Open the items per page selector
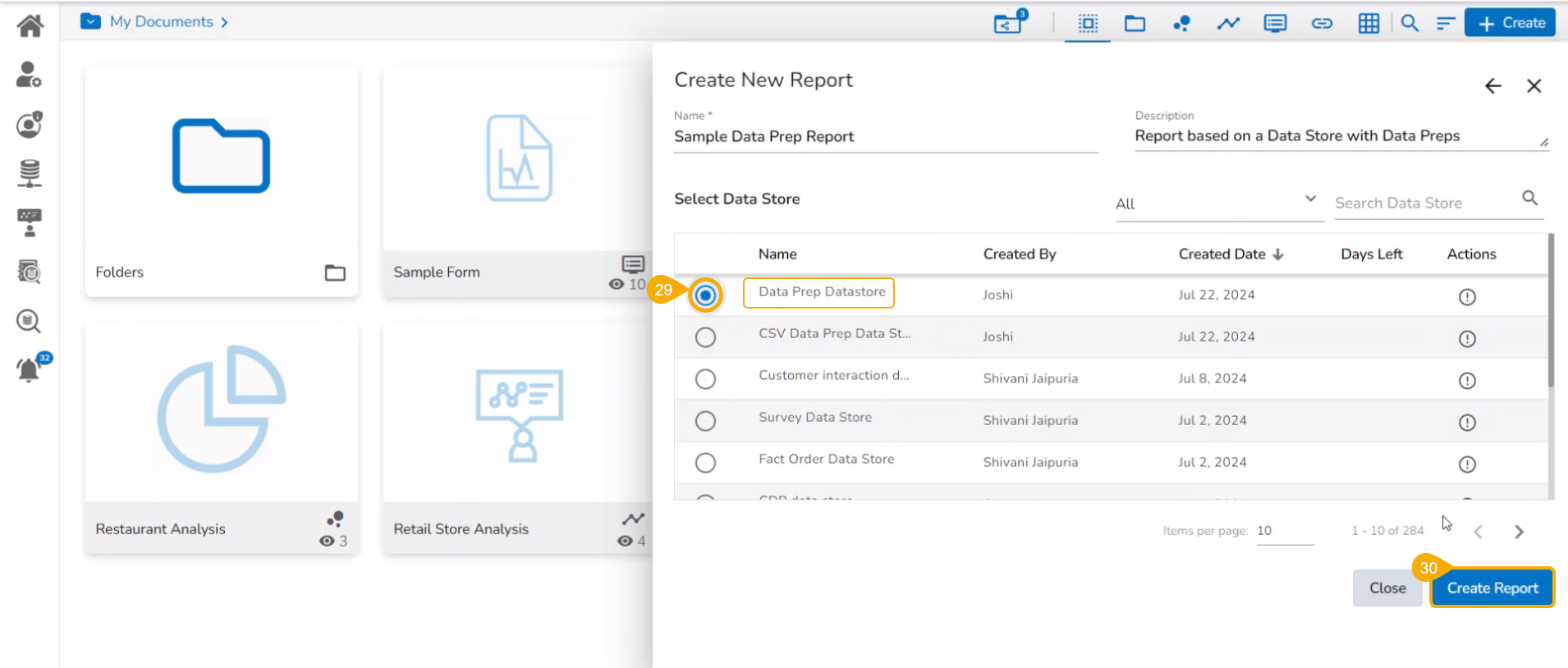 (x=1284, y=531)
